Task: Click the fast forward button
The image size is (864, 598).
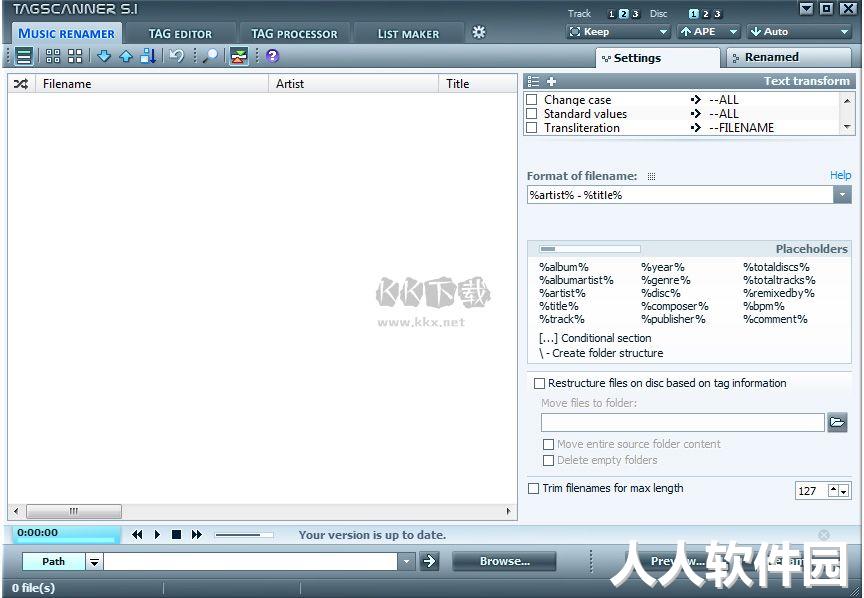Action: (197, 535)
